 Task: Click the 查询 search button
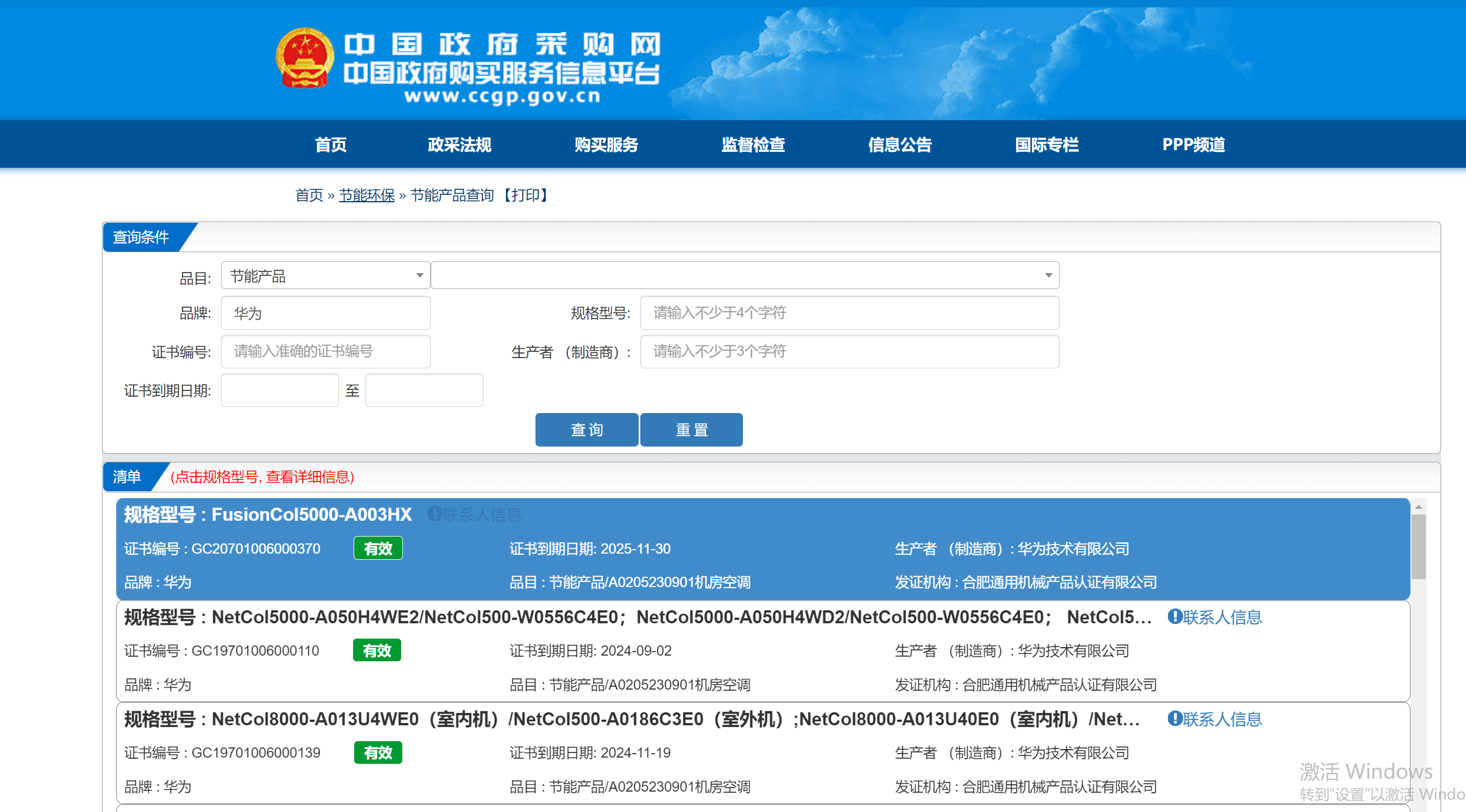point(587,430)
